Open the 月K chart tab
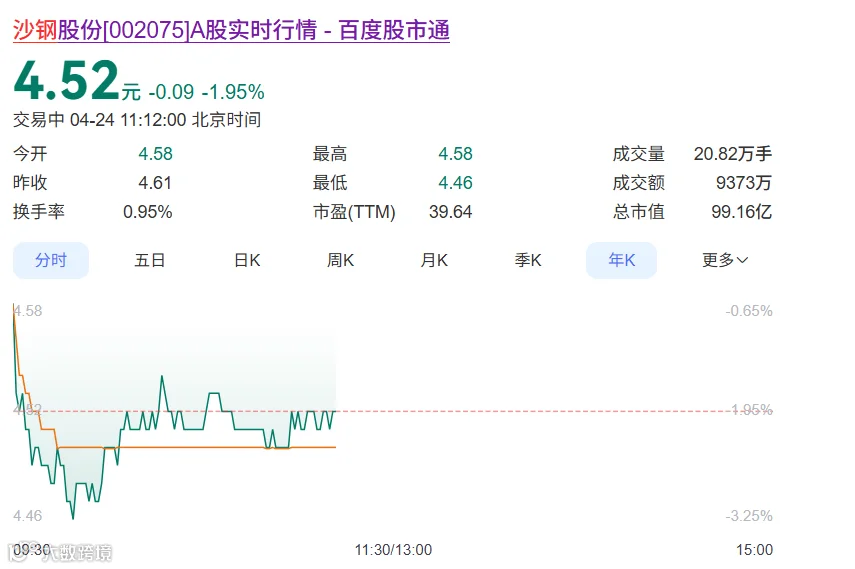This screenshot has height=569, width=855. [434, 260]
